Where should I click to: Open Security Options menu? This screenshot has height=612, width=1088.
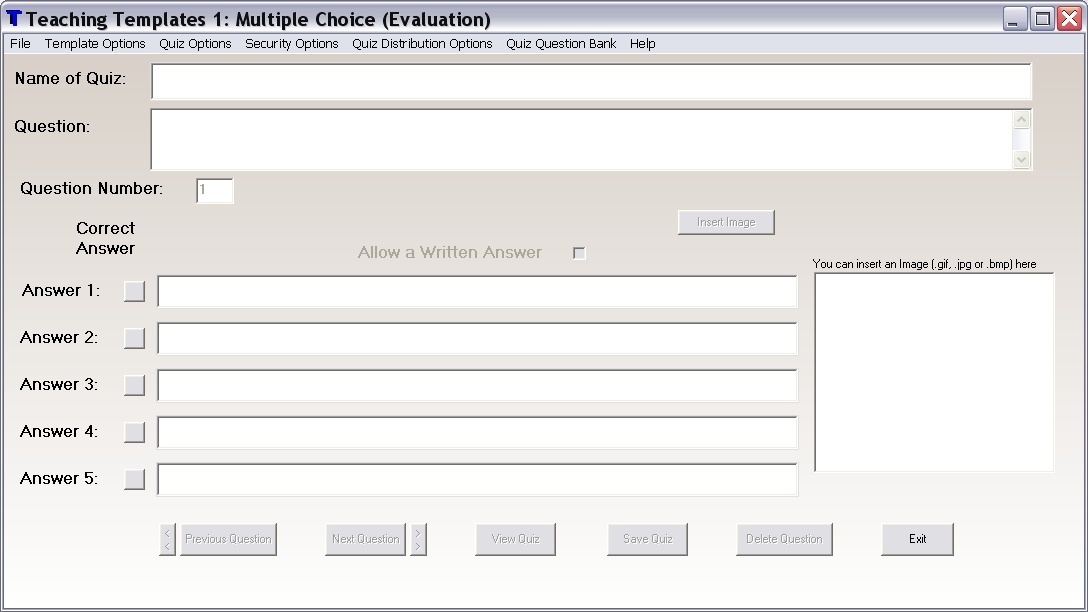(291, 44)
